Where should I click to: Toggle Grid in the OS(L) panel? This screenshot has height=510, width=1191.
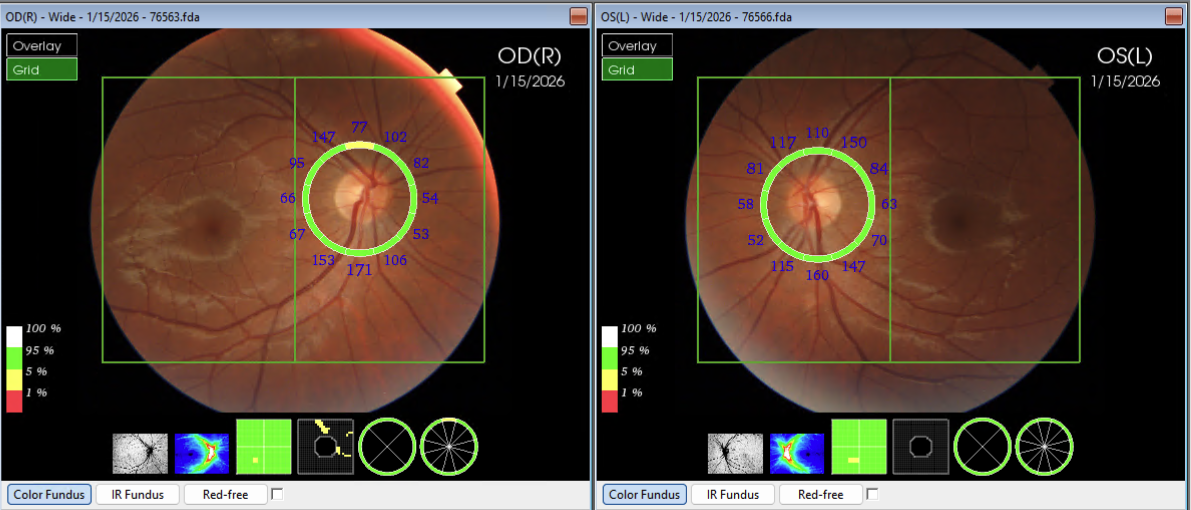[637, 70]
